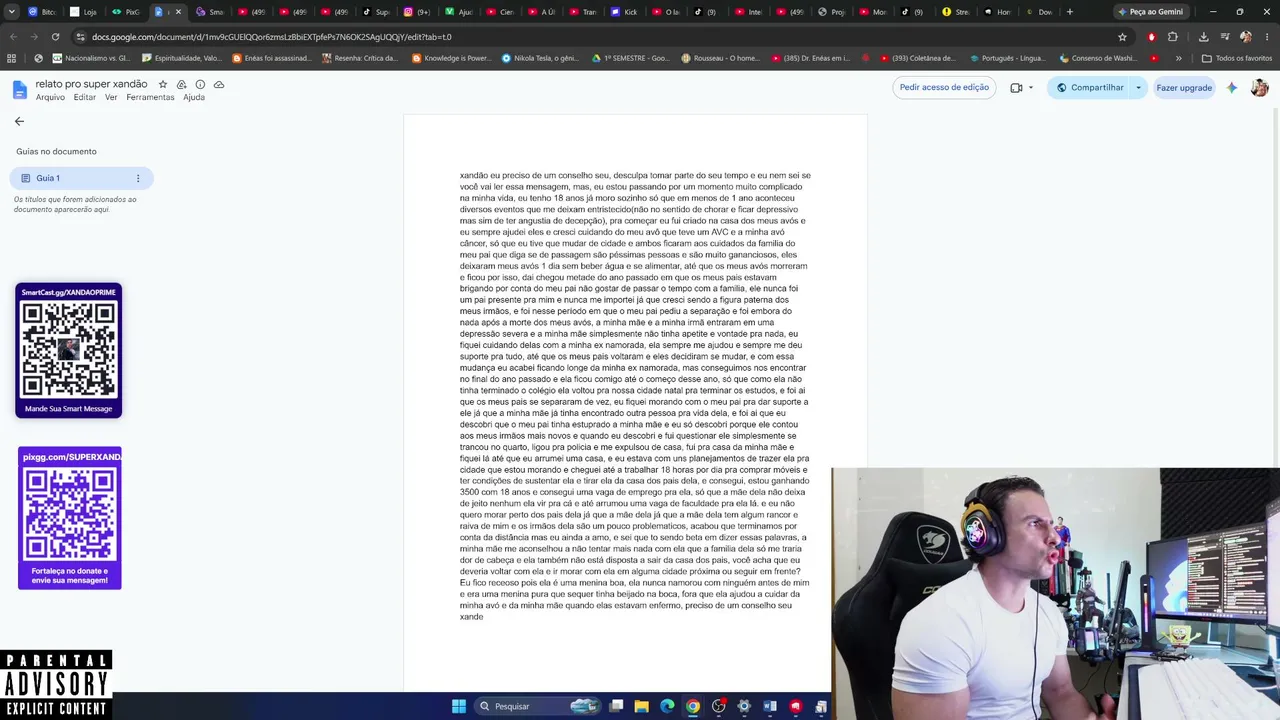This screenshot has height=720, width=1280.
Task: Expand video call options dropdown arrow
Action: point(1031,88)
